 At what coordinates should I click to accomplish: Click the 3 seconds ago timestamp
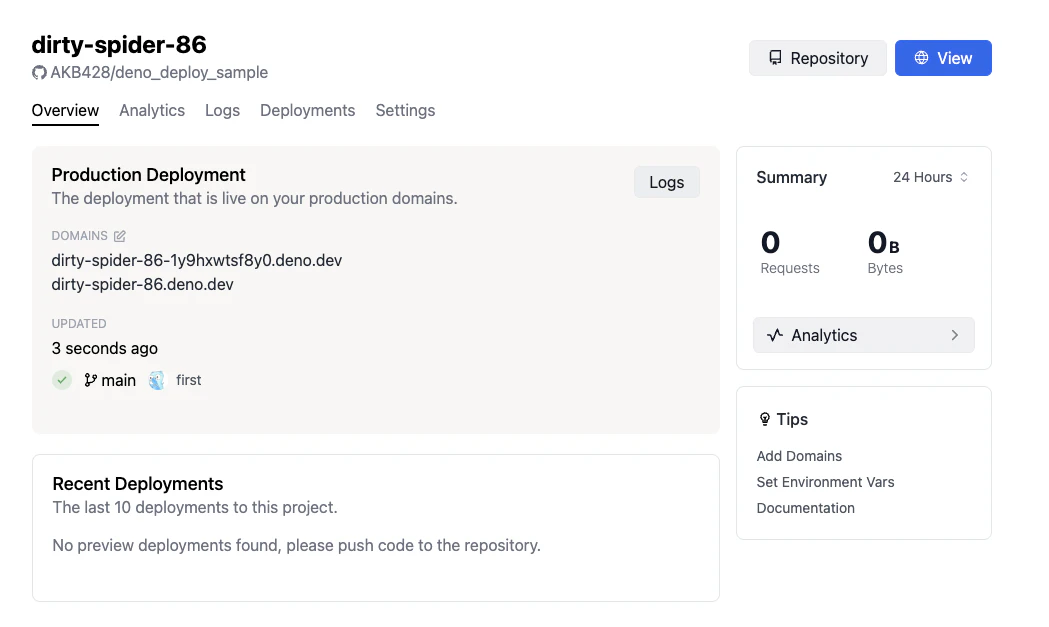(x=104, y=348)
